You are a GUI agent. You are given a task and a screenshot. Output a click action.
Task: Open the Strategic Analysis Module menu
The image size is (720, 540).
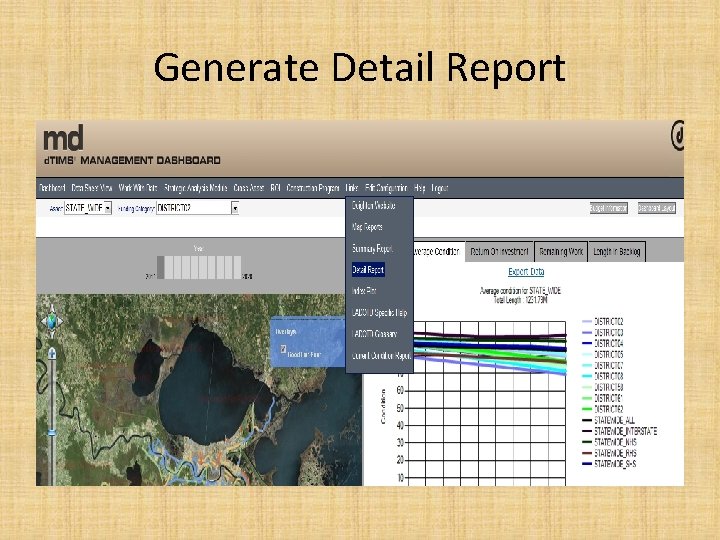[196, 188]
